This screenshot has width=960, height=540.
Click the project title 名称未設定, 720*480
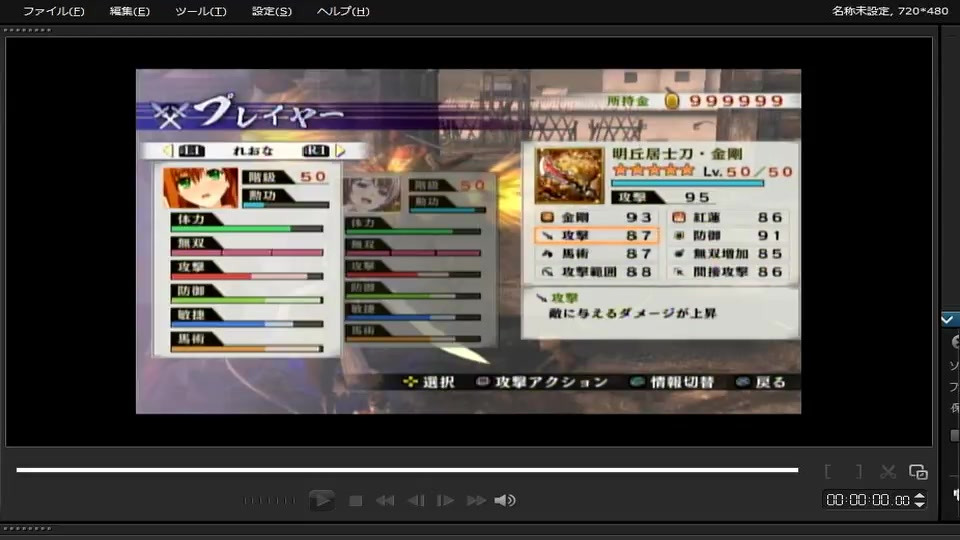click(x=890, y=11)
